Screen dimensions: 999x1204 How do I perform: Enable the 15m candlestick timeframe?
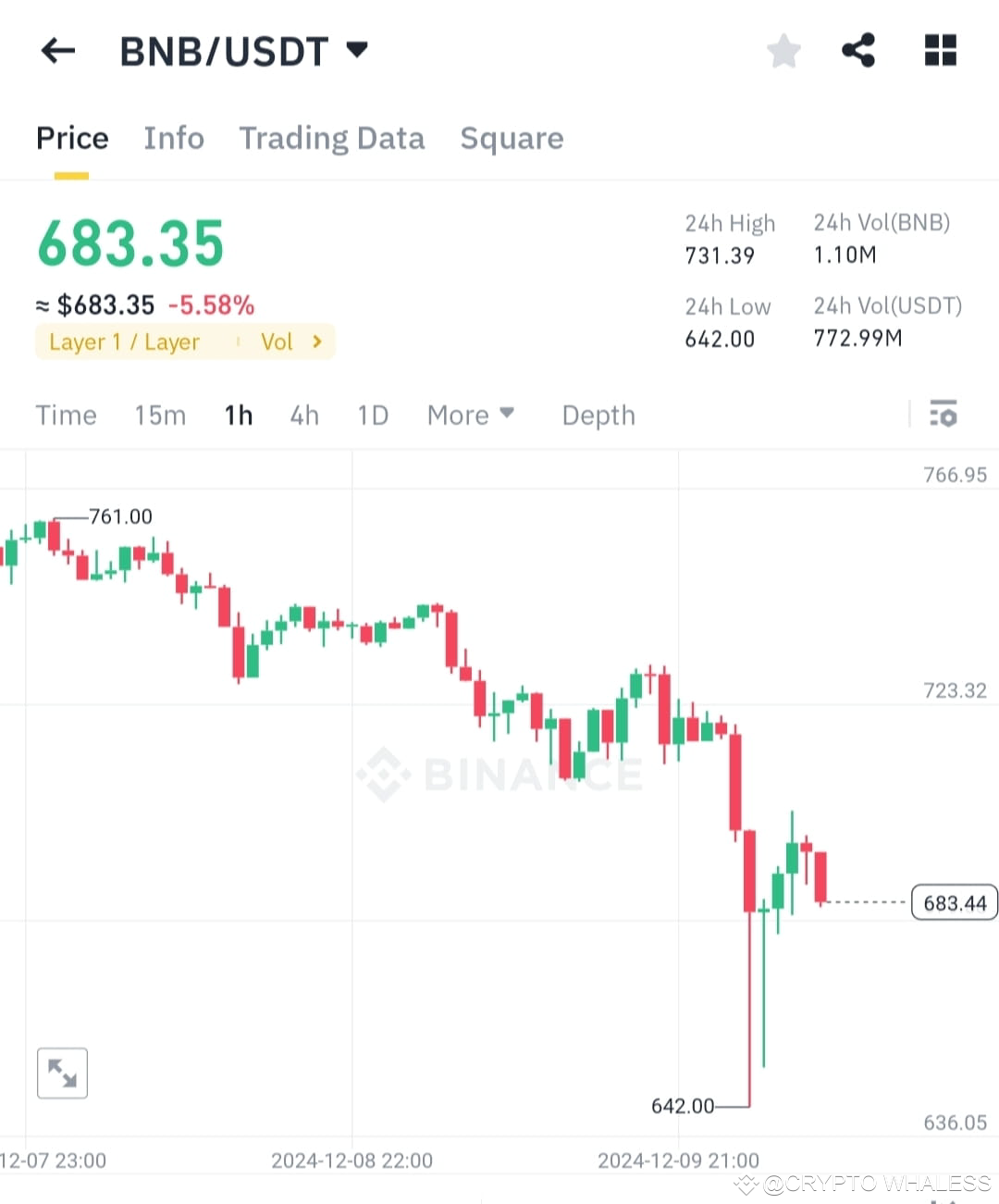point(159,415)
